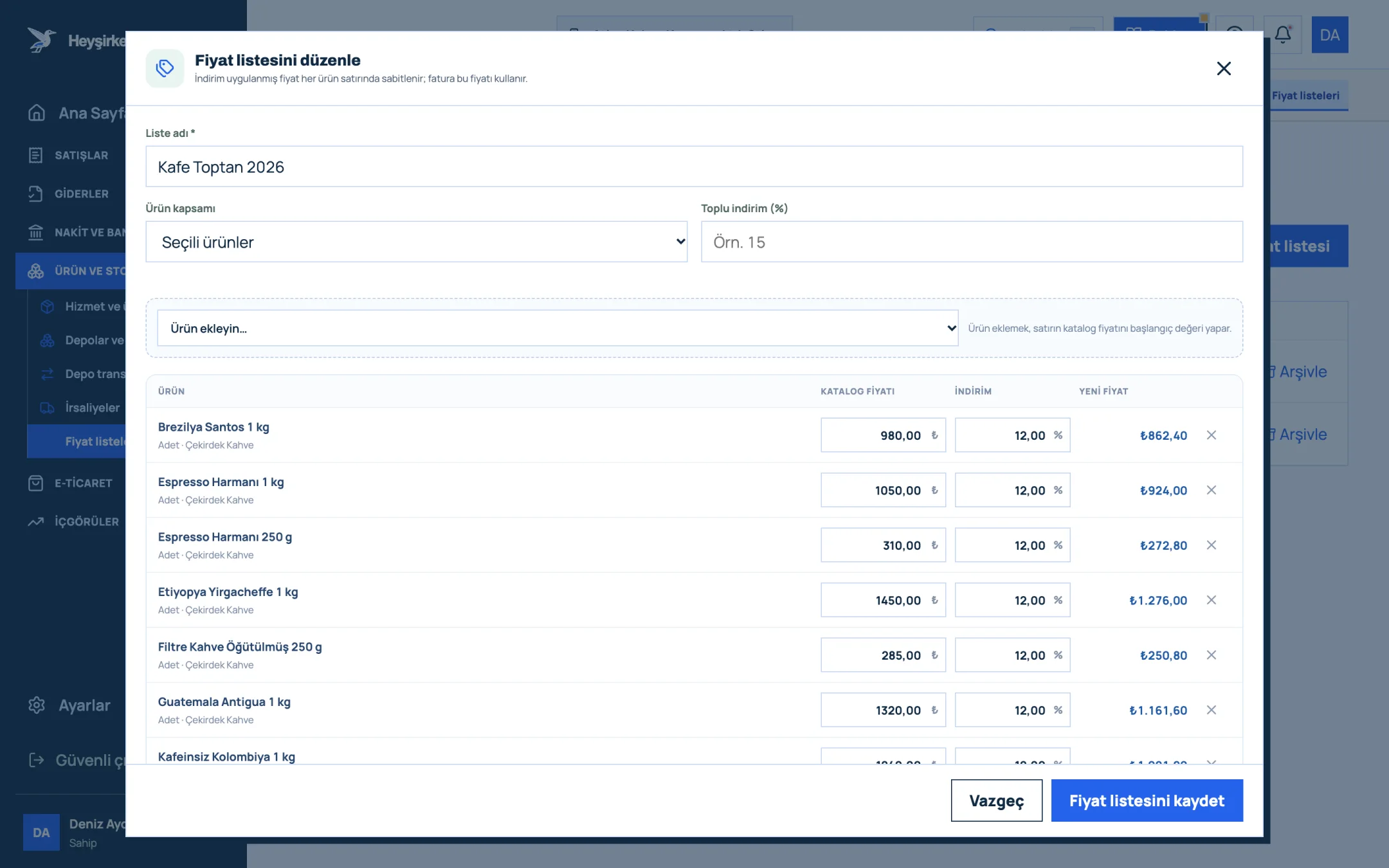Image resolution: width=1389 pixels, height=868 pixels.
Task: Click Fiyat listesini kaydet button
Action: (x=1147, y=800)
